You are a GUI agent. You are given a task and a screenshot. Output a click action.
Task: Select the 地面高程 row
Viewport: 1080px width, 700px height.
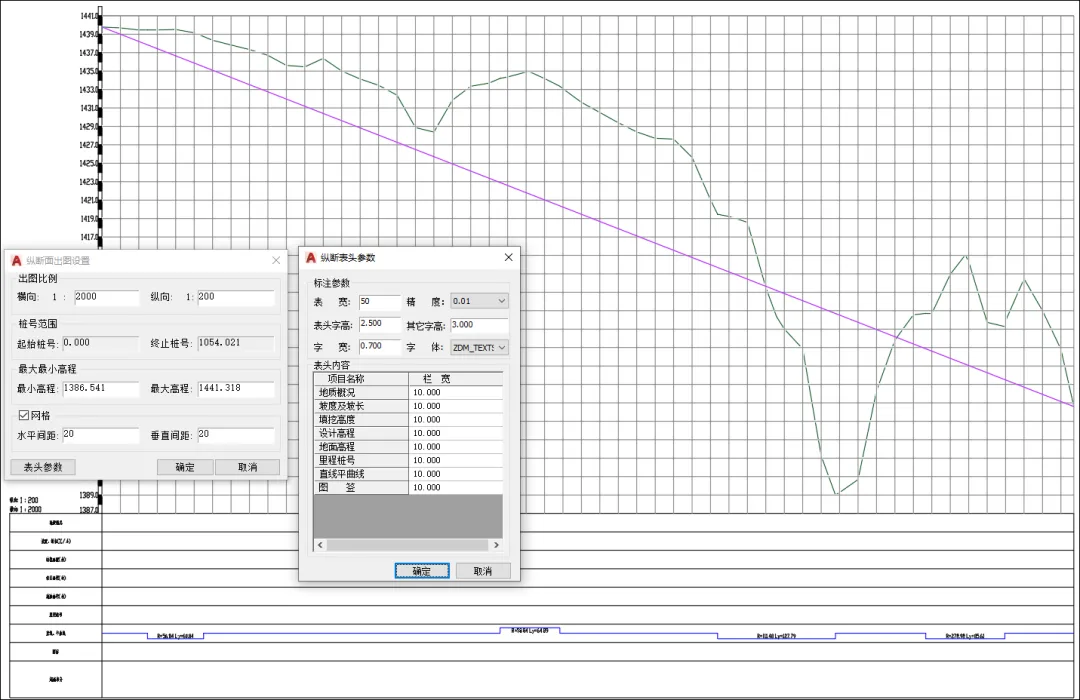click(408, 447)
